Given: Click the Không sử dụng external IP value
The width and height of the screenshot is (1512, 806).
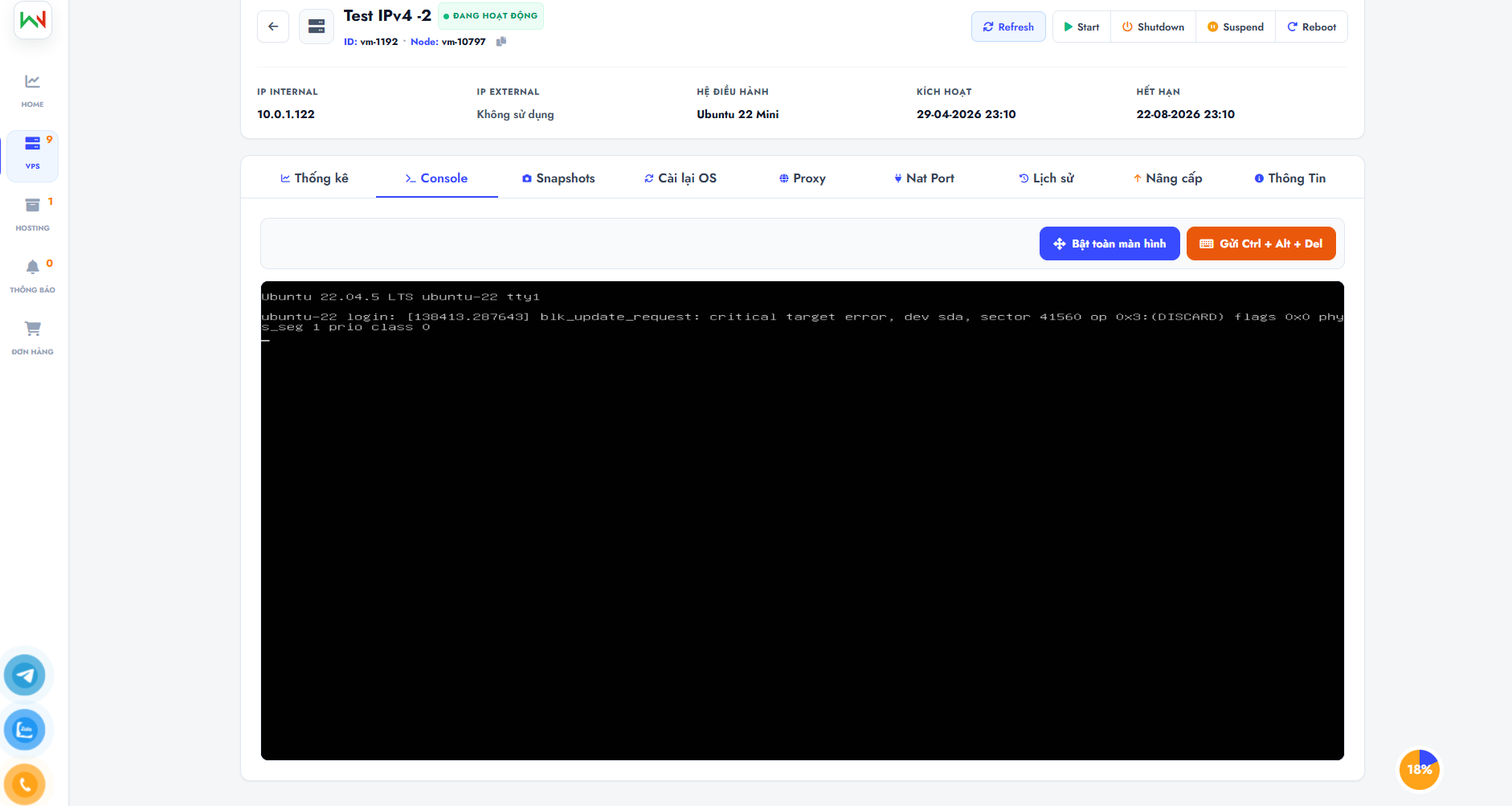Looking at the screenshot, I should tap(516, 114).
